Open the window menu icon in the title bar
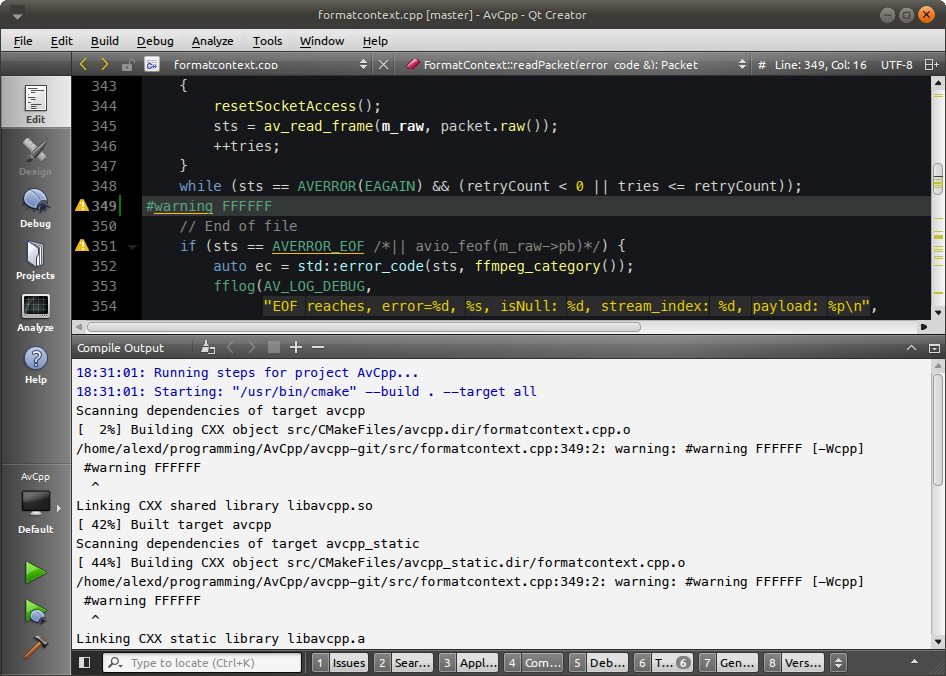 click(17, 14)
